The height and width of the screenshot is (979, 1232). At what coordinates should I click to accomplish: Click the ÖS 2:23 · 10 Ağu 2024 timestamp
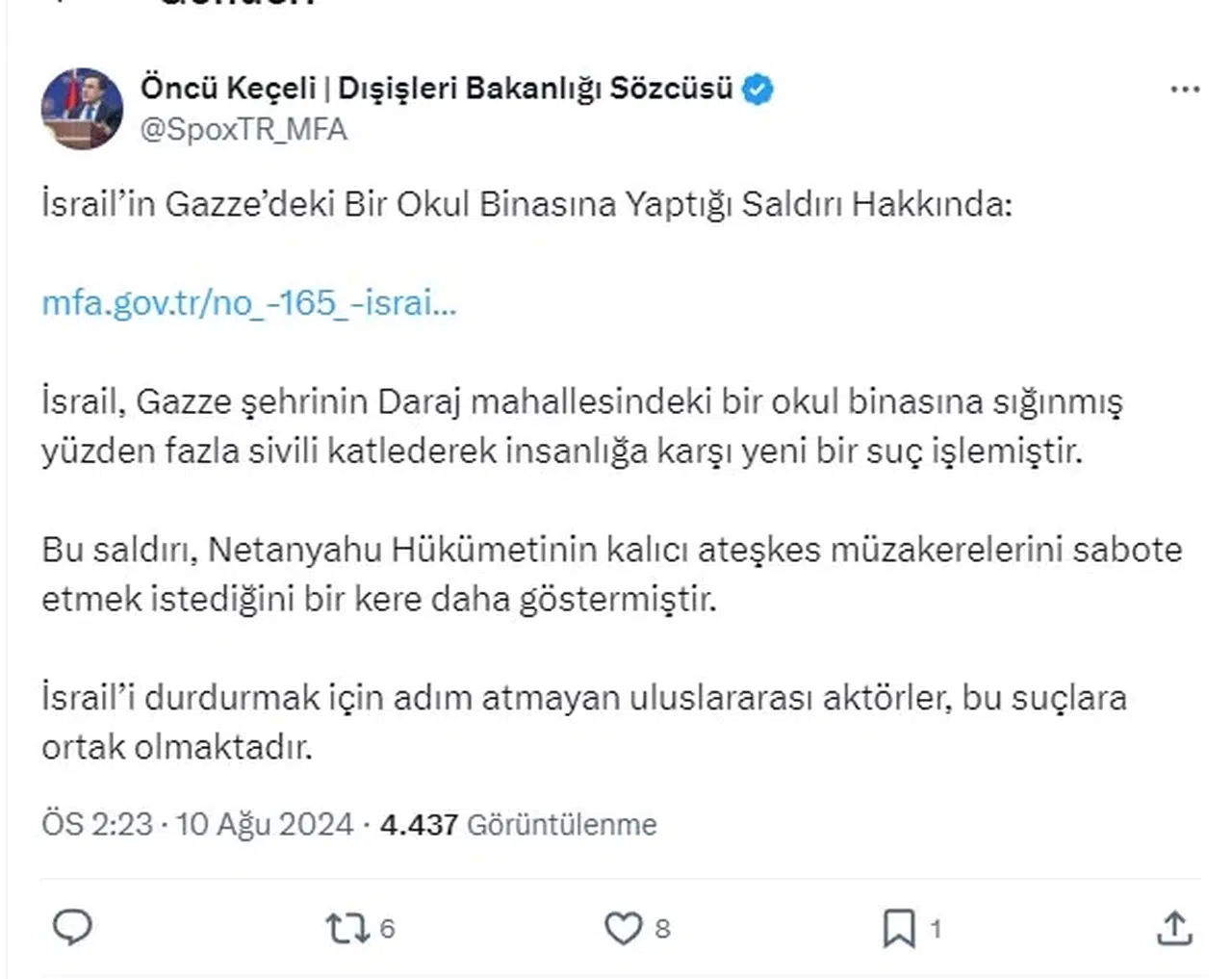click(x=197, y=824)
